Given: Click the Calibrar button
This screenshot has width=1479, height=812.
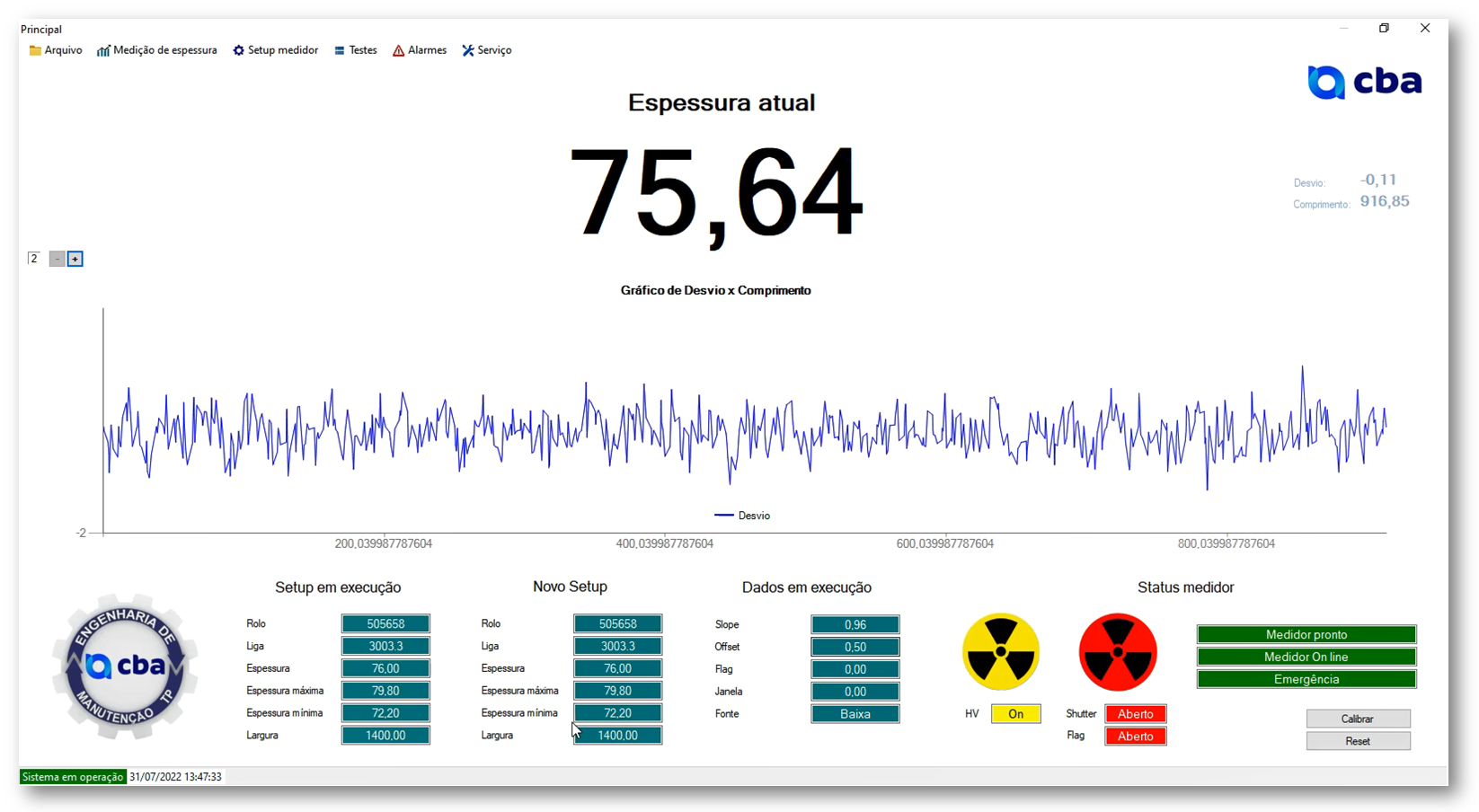Looking at the screenshot, I should coord(1358,719).
